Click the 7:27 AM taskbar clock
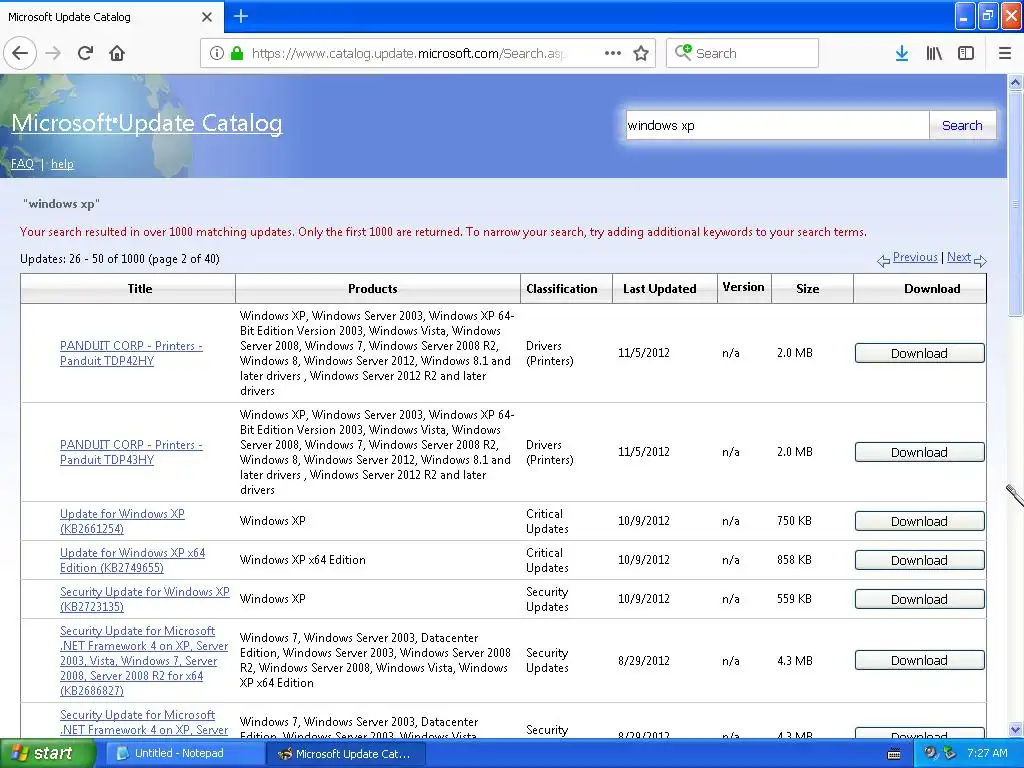 [x=987, y=753]
